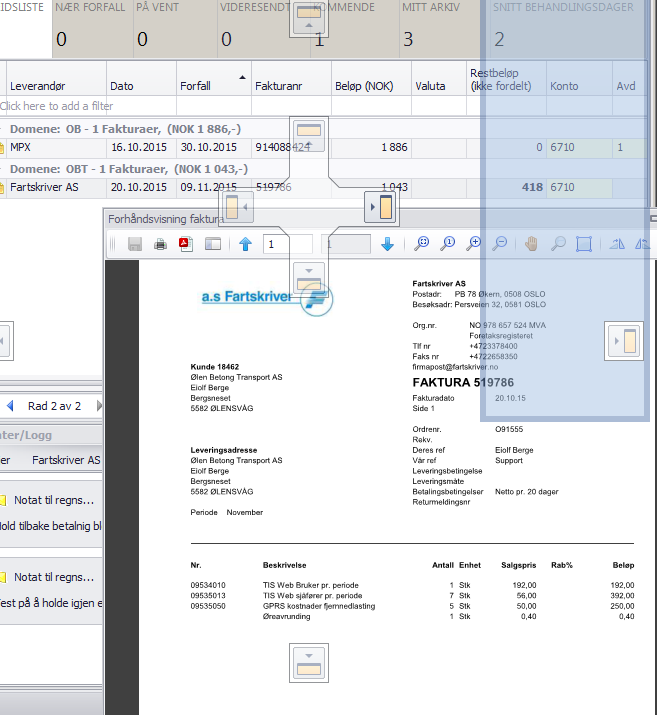Click the fit-to-page frame icon
Screen dimensions: 657x715
[584, 244]
